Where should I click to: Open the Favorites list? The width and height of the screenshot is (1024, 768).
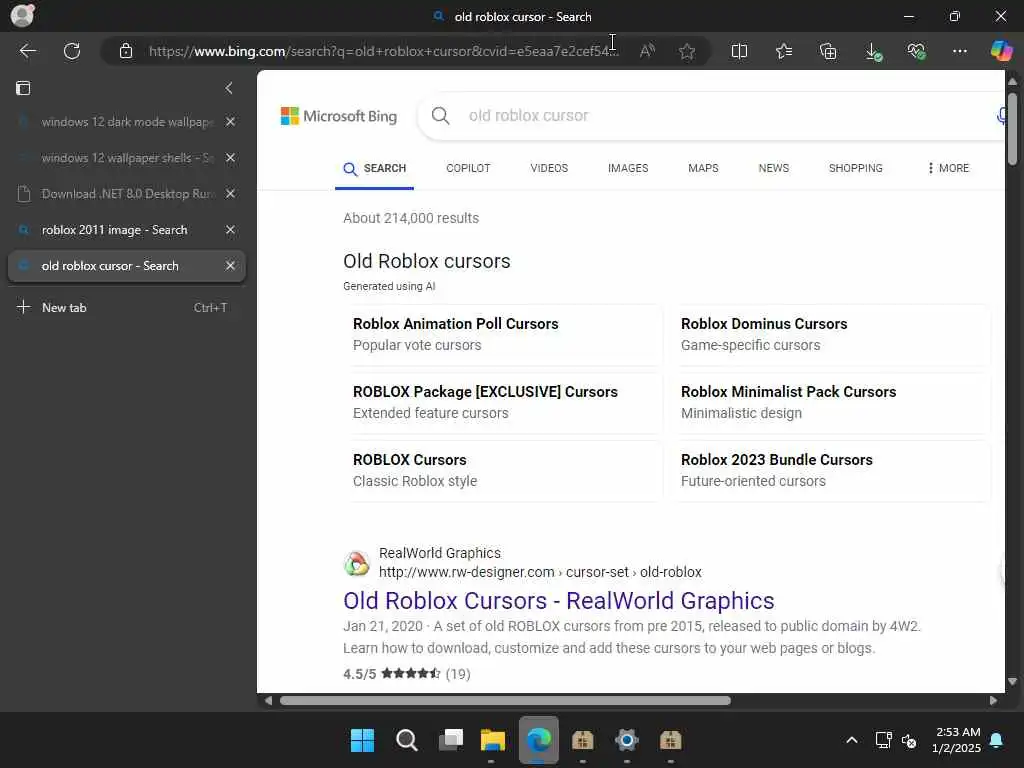coord(784,51)
